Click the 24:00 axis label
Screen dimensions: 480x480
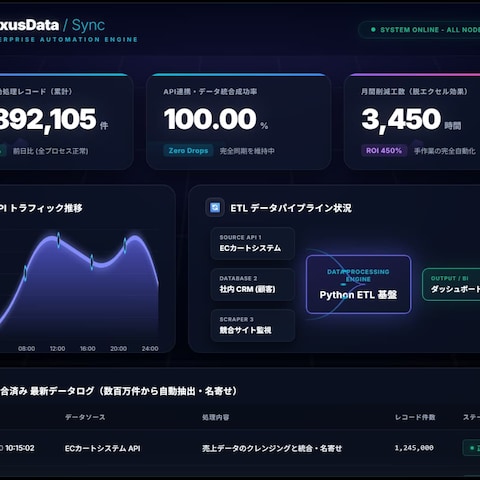coord(150,348)
